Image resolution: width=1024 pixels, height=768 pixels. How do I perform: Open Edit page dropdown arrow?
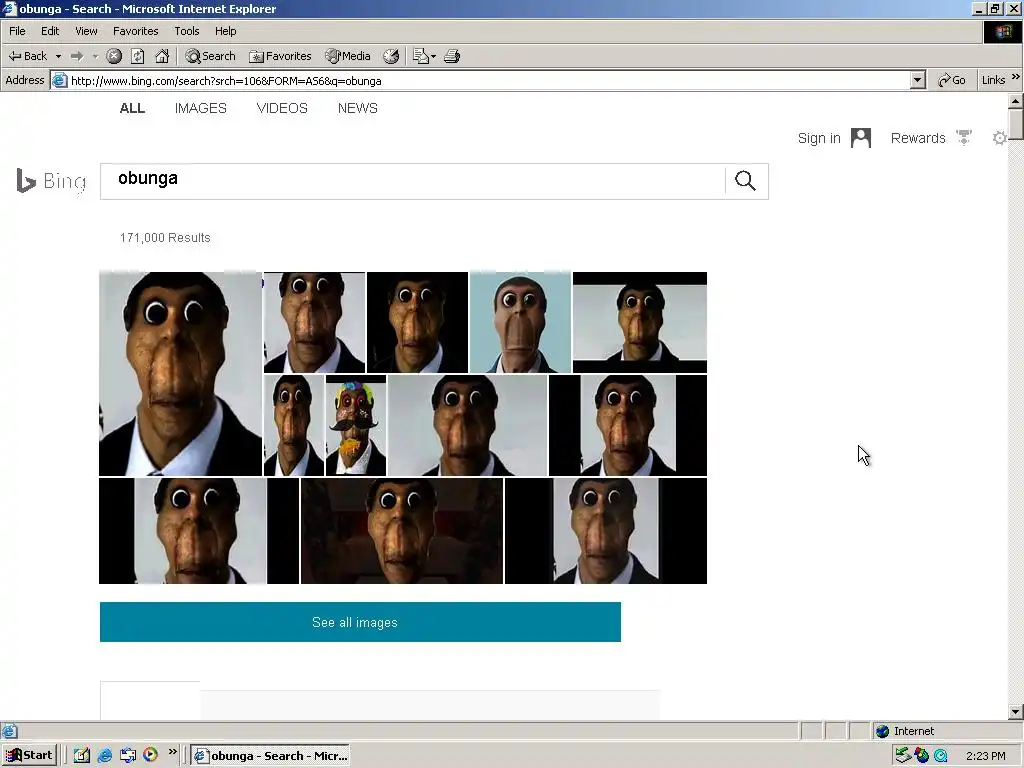pos(433,56)
